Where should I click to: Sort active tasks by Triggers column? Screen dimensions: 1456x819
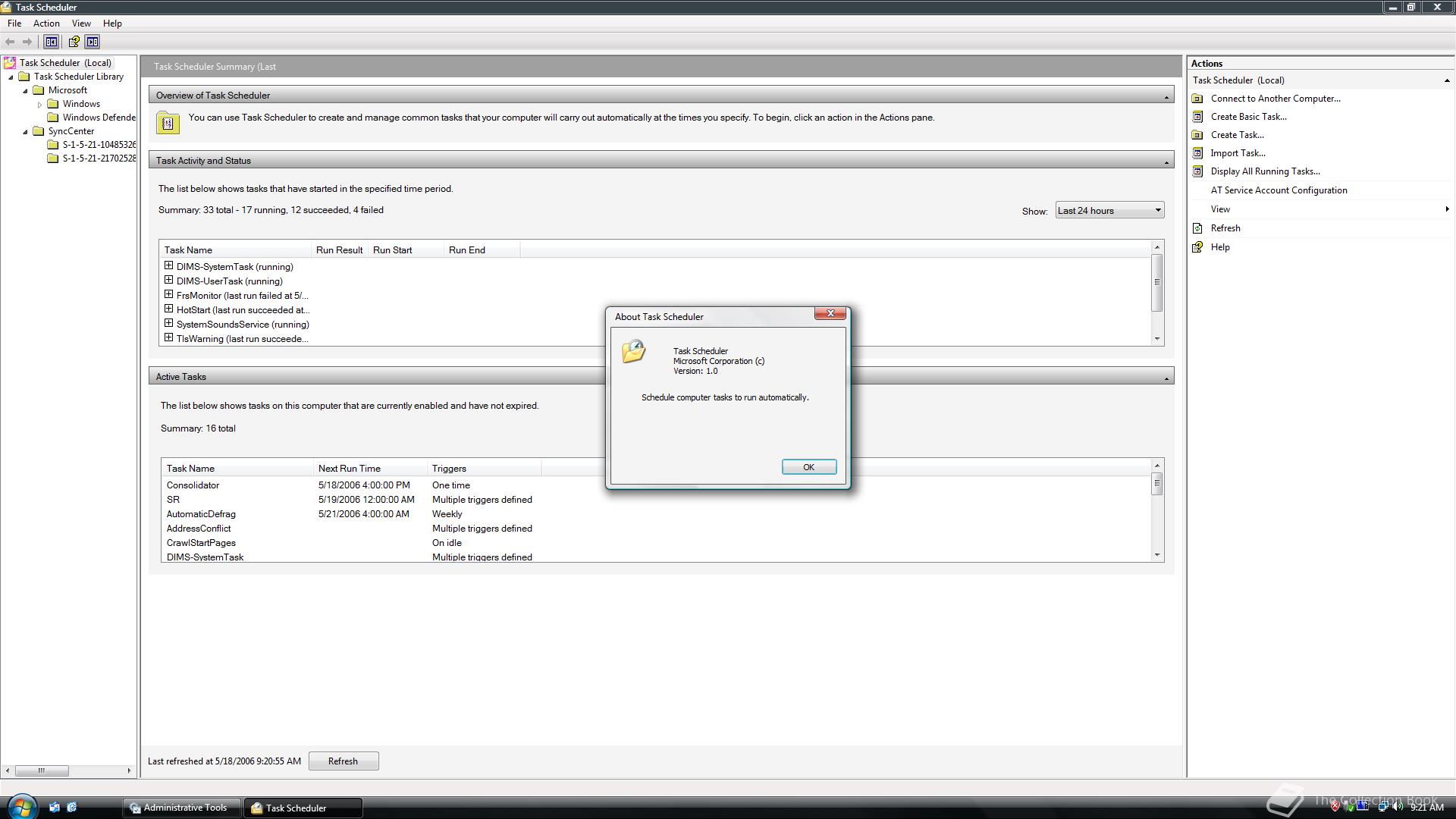tap(484, 469)
